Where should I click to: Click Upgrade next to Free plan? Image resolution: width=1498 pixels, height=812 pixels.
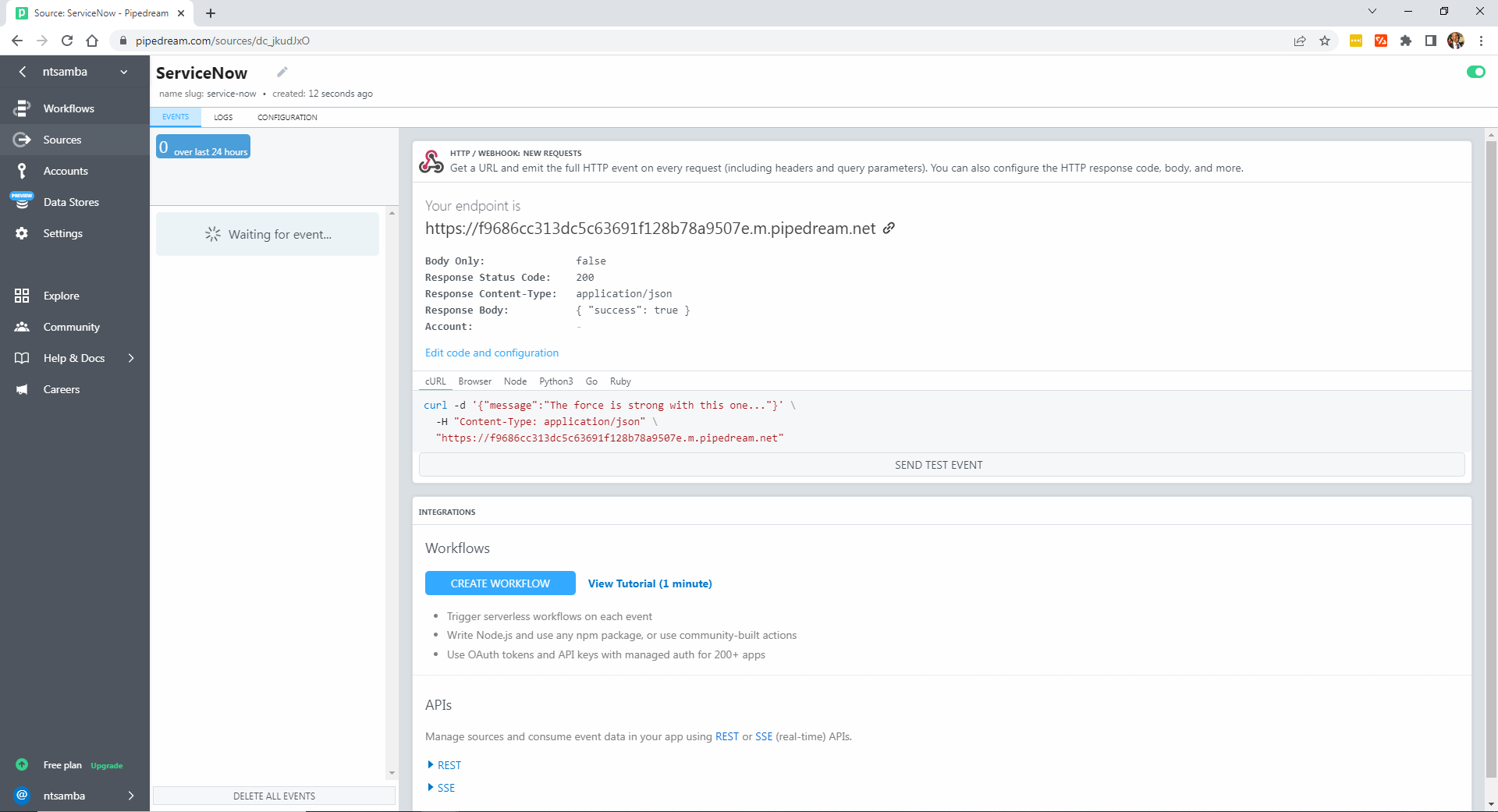pos(107,765)
